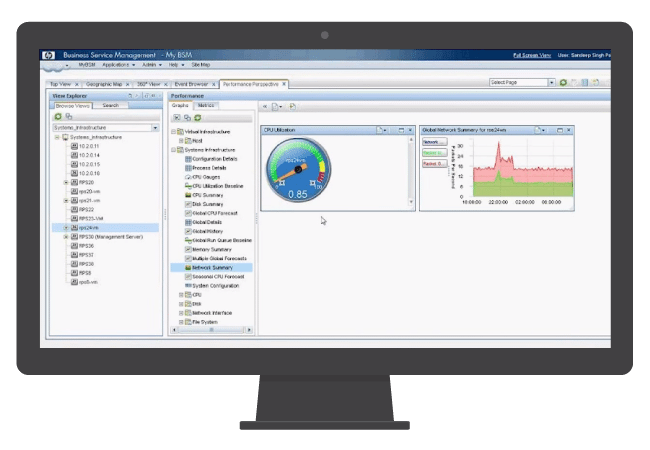Open the Global History graph
The height and width of the screenshot is (450, 650).
point(204,231)
